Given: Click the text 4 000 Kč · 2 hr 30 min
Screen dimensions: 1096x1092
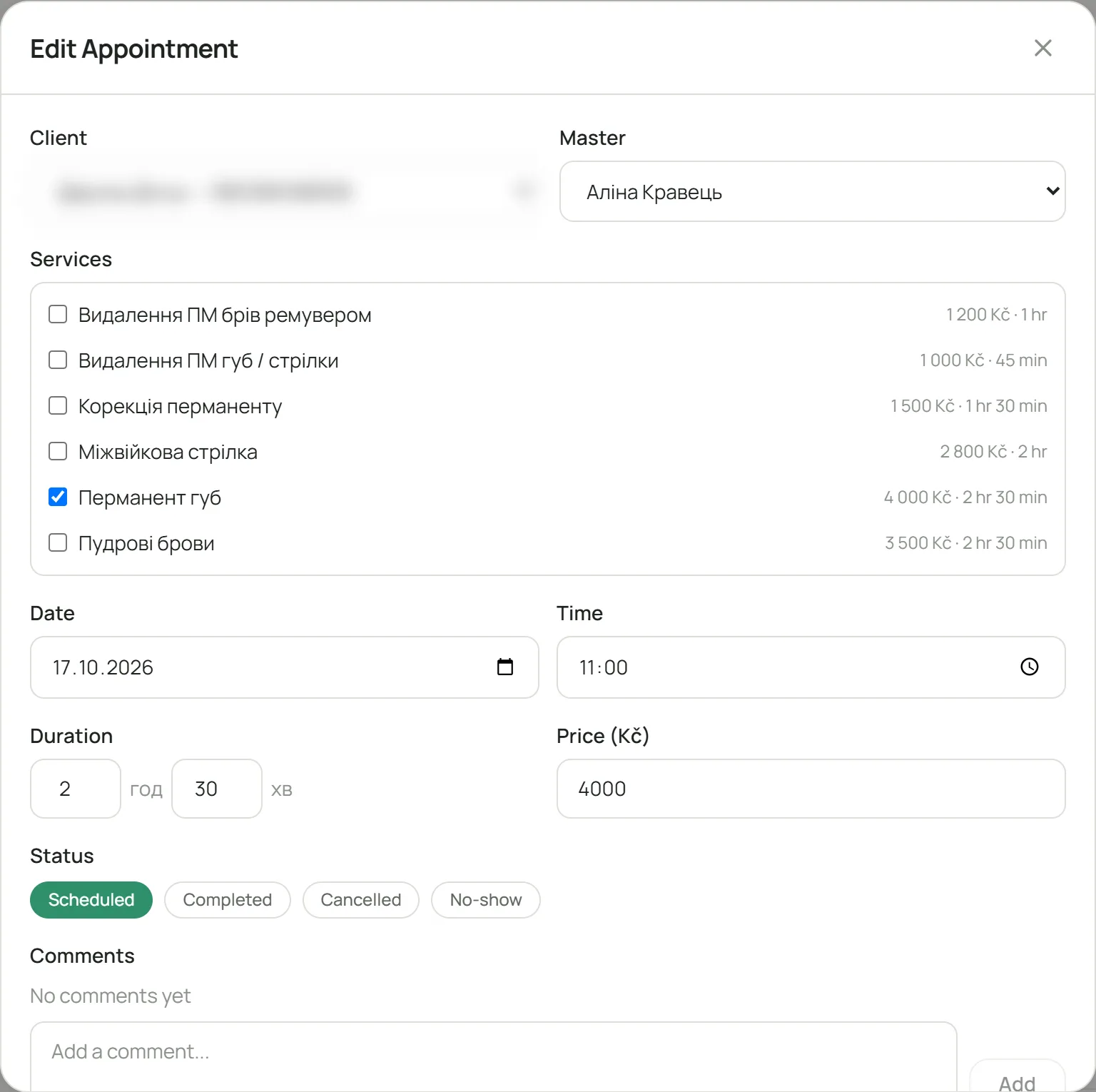Looking at the screenshot, I should [x=965, y=497].
